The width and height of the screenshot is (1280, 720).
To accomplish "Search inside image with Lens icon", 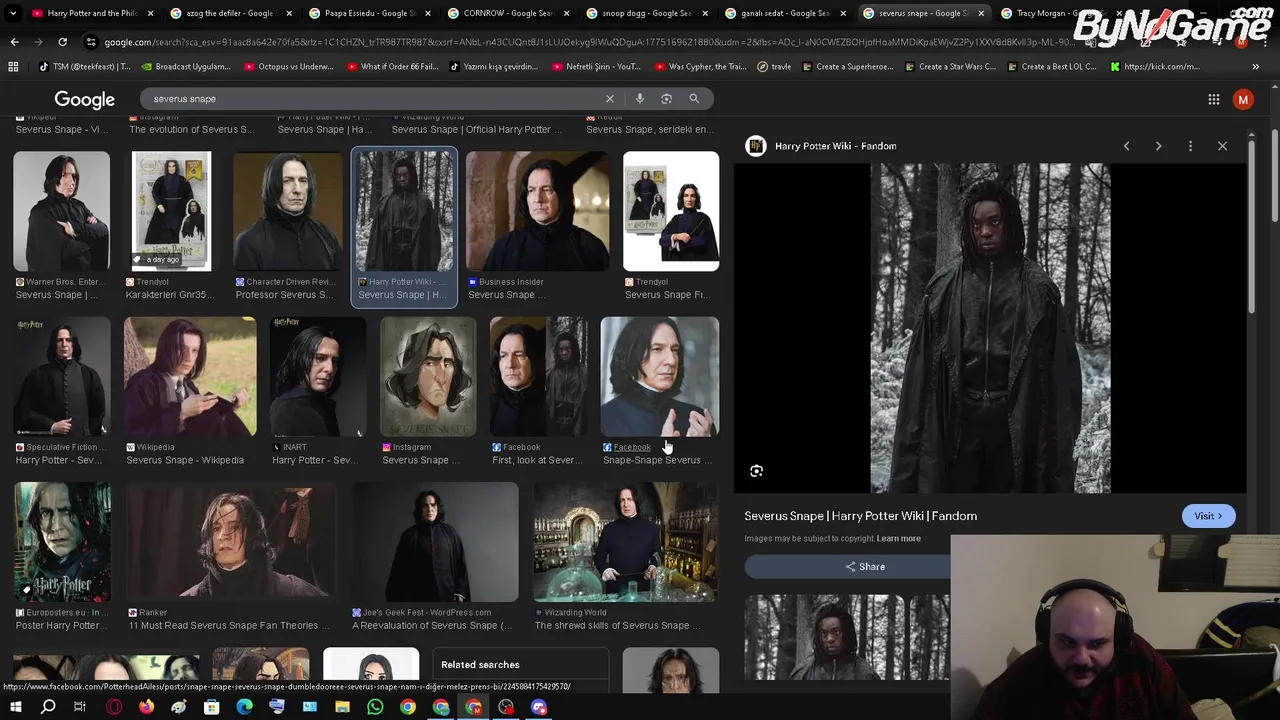I will pyautogui.click(x=757, y=471).
